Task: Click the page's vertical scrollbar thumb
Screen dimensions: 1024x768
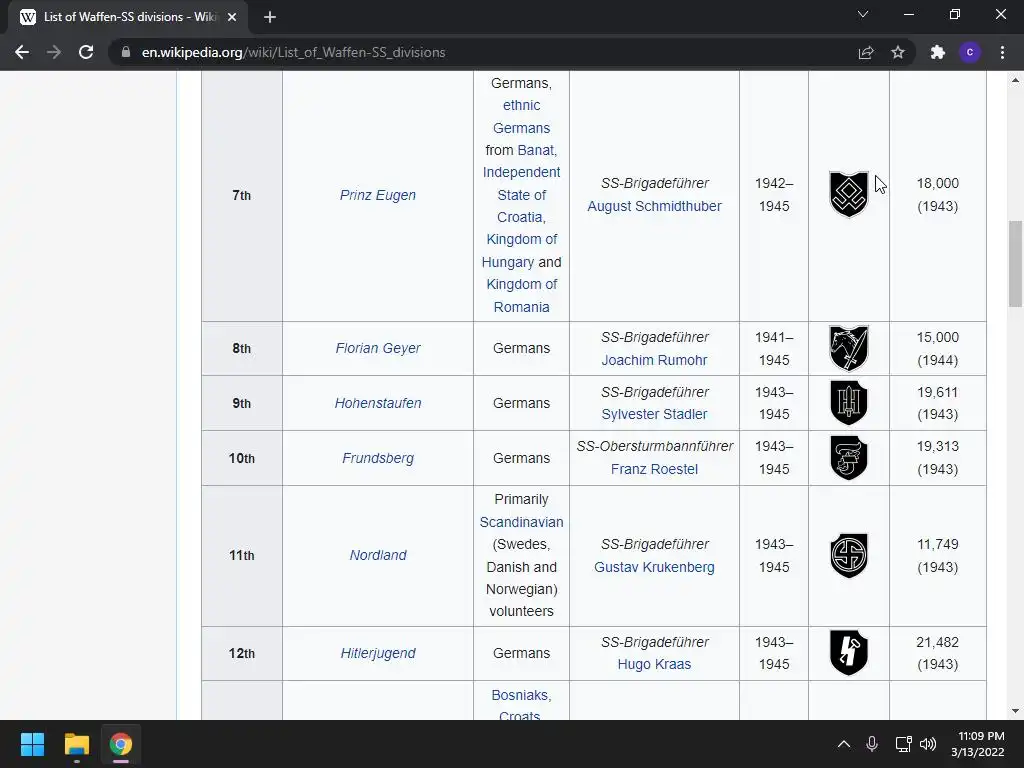Action: 1015,264
